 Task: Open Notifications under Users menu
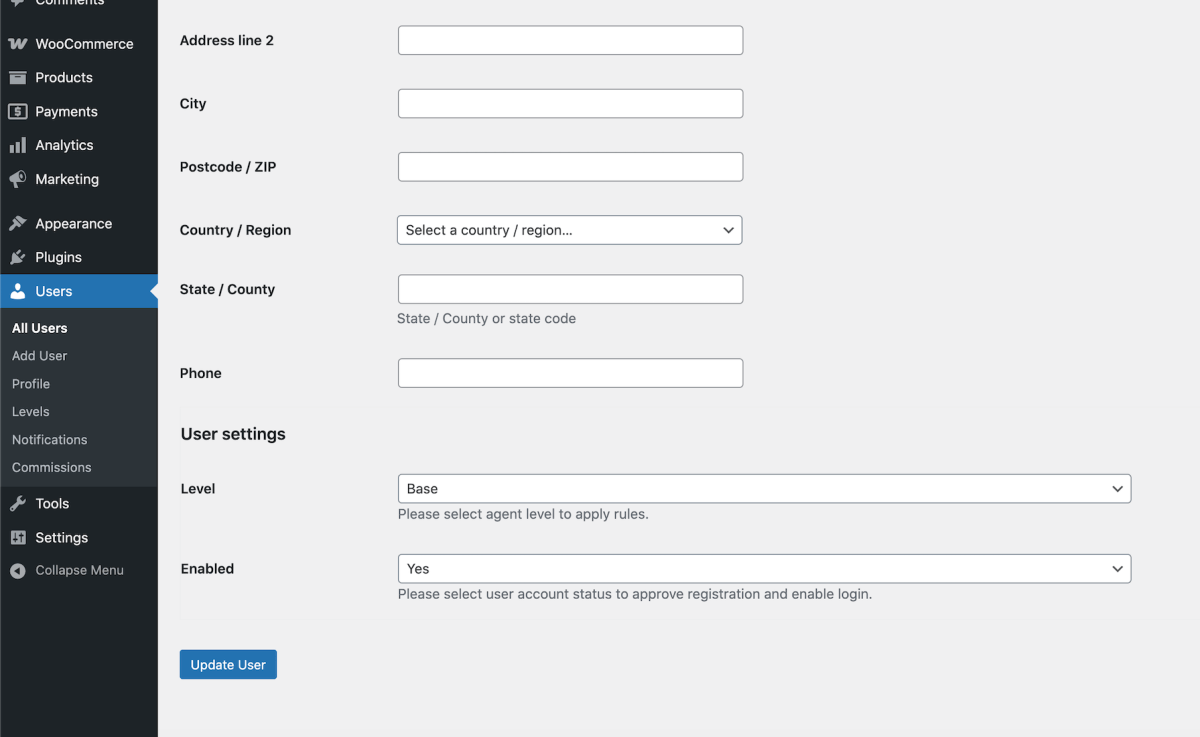coord(50,440)
